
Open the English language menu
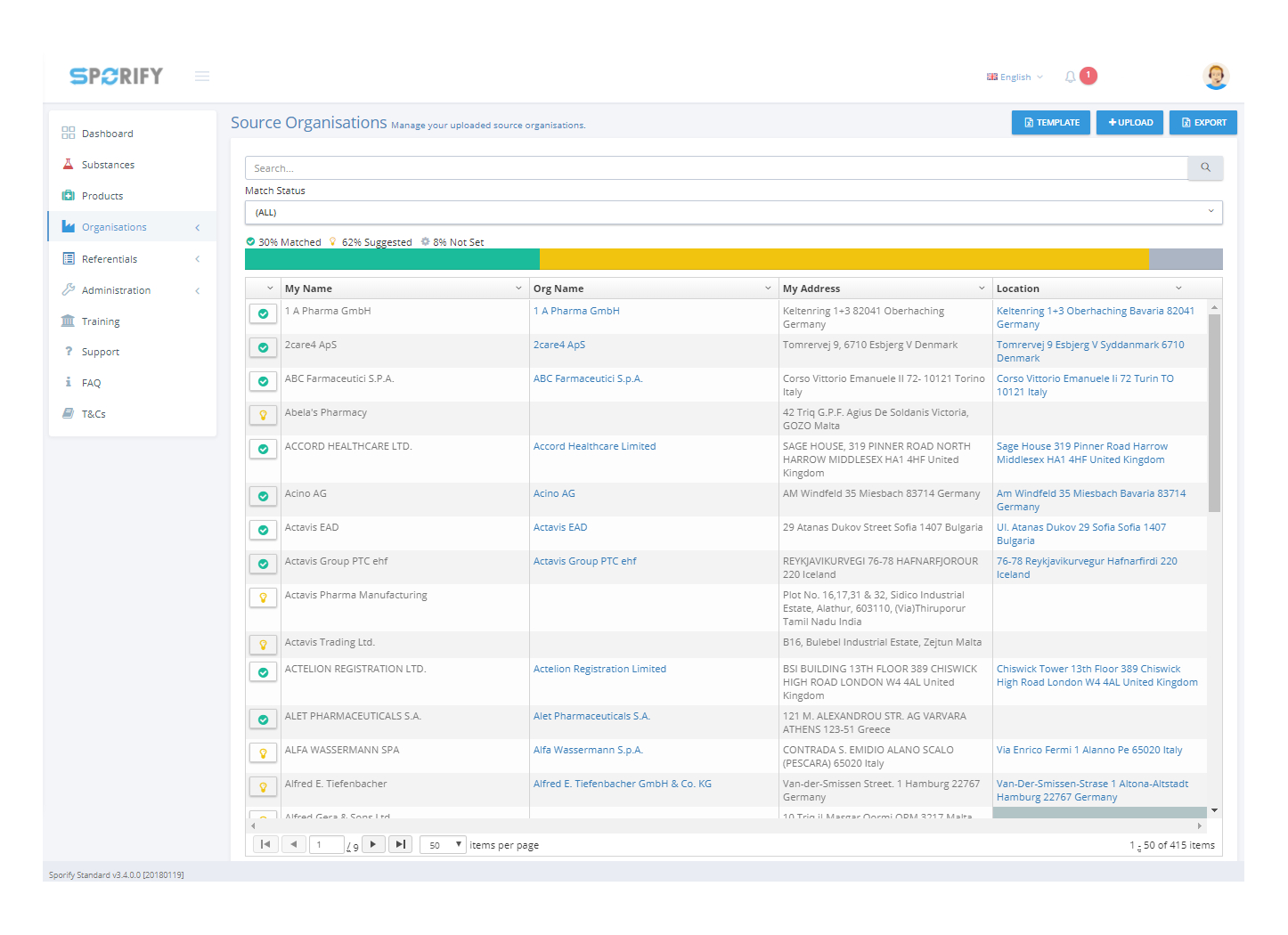(1014, 77)
